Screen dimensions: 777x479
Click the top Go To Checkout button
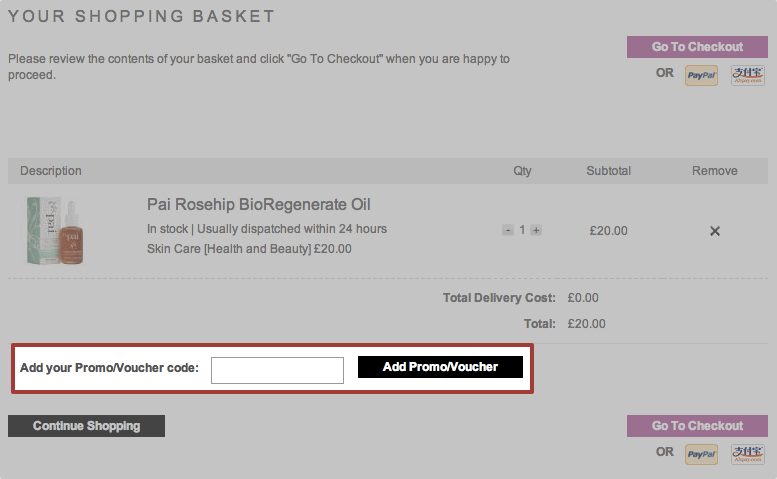pos(697,47)
